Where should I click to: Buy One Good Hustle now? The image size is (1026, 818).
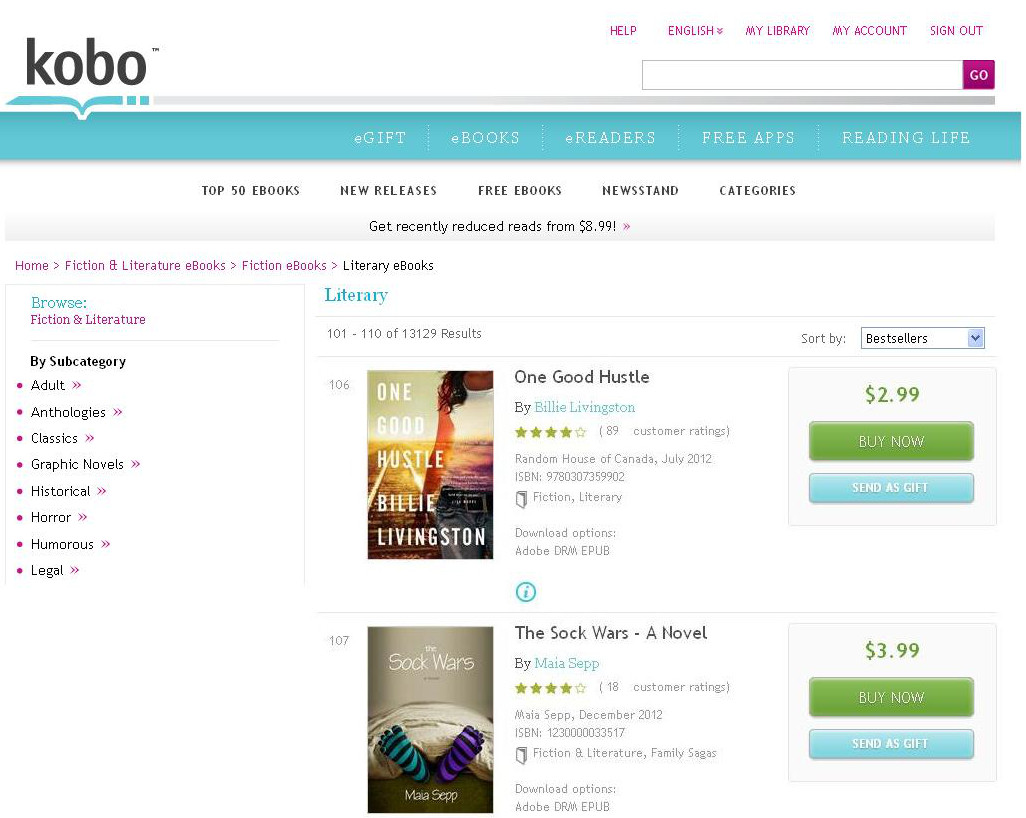890,441
